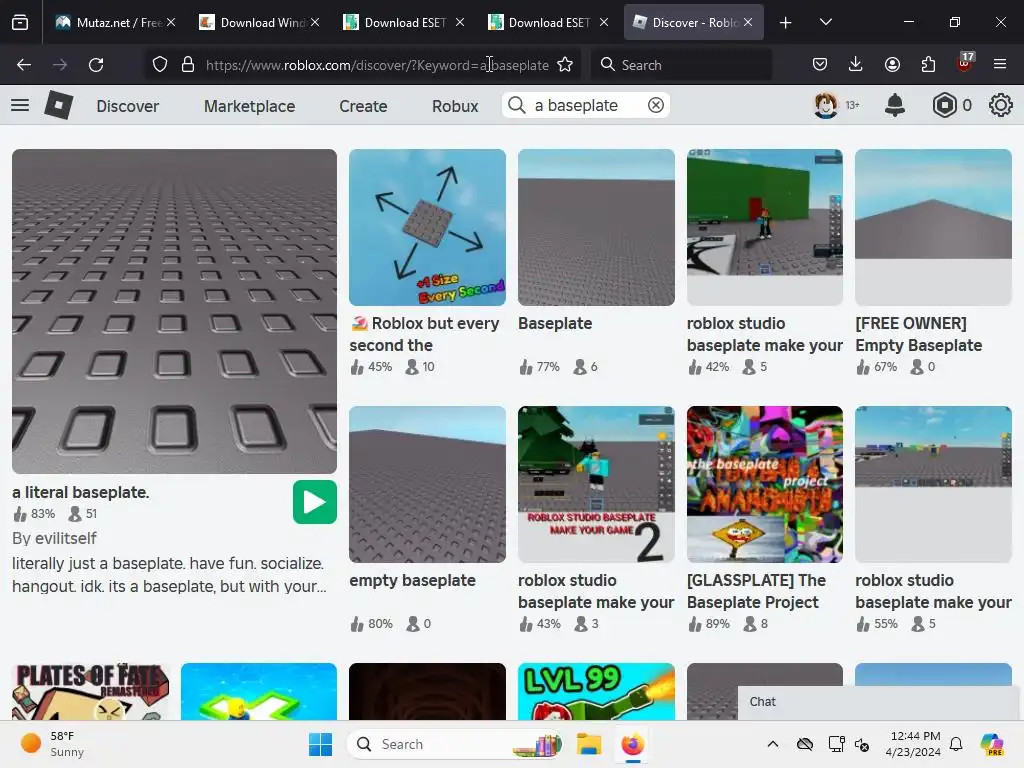Viewport: 1024px width, 768px height.
Task: Click the Roblox logo home icon
Action: pos(58,105)
